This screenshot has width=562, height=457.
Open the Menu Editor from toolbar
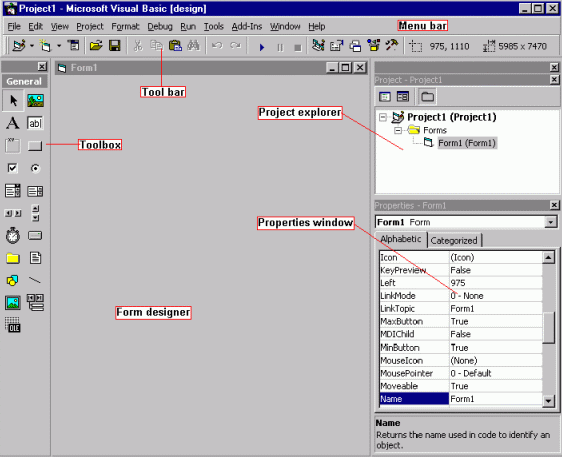pyautogui.click(x=74, y=46)
